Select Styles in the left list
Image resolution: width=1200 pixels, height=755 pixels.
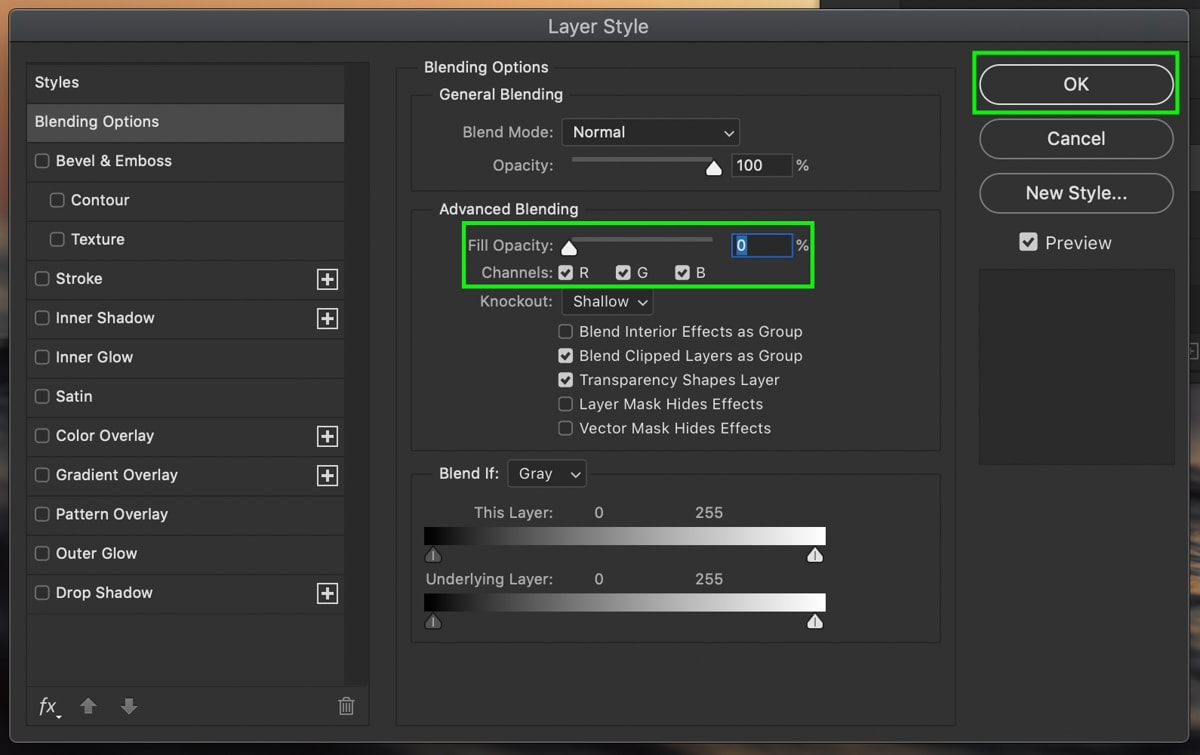pos(185,82)
